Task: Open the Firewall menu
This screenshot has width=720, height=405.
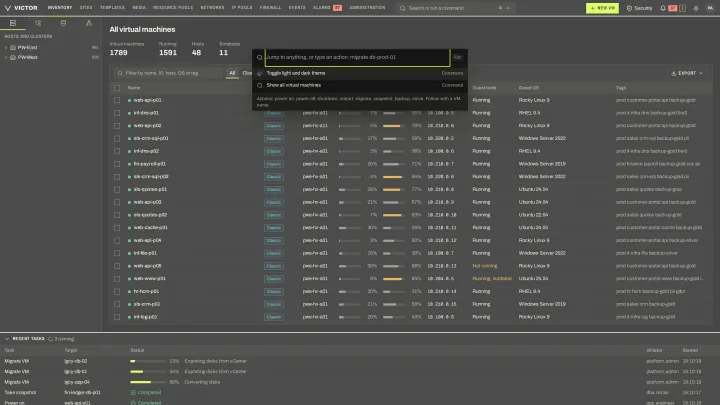Action: [x=270, y=8]
